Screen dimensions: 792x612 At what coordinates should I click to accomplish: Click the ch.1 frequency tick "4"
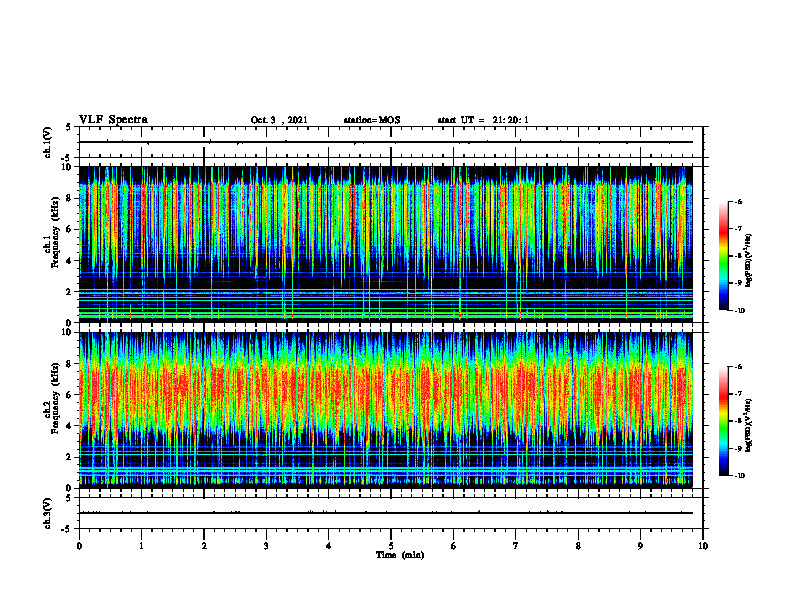coord(69,261)
